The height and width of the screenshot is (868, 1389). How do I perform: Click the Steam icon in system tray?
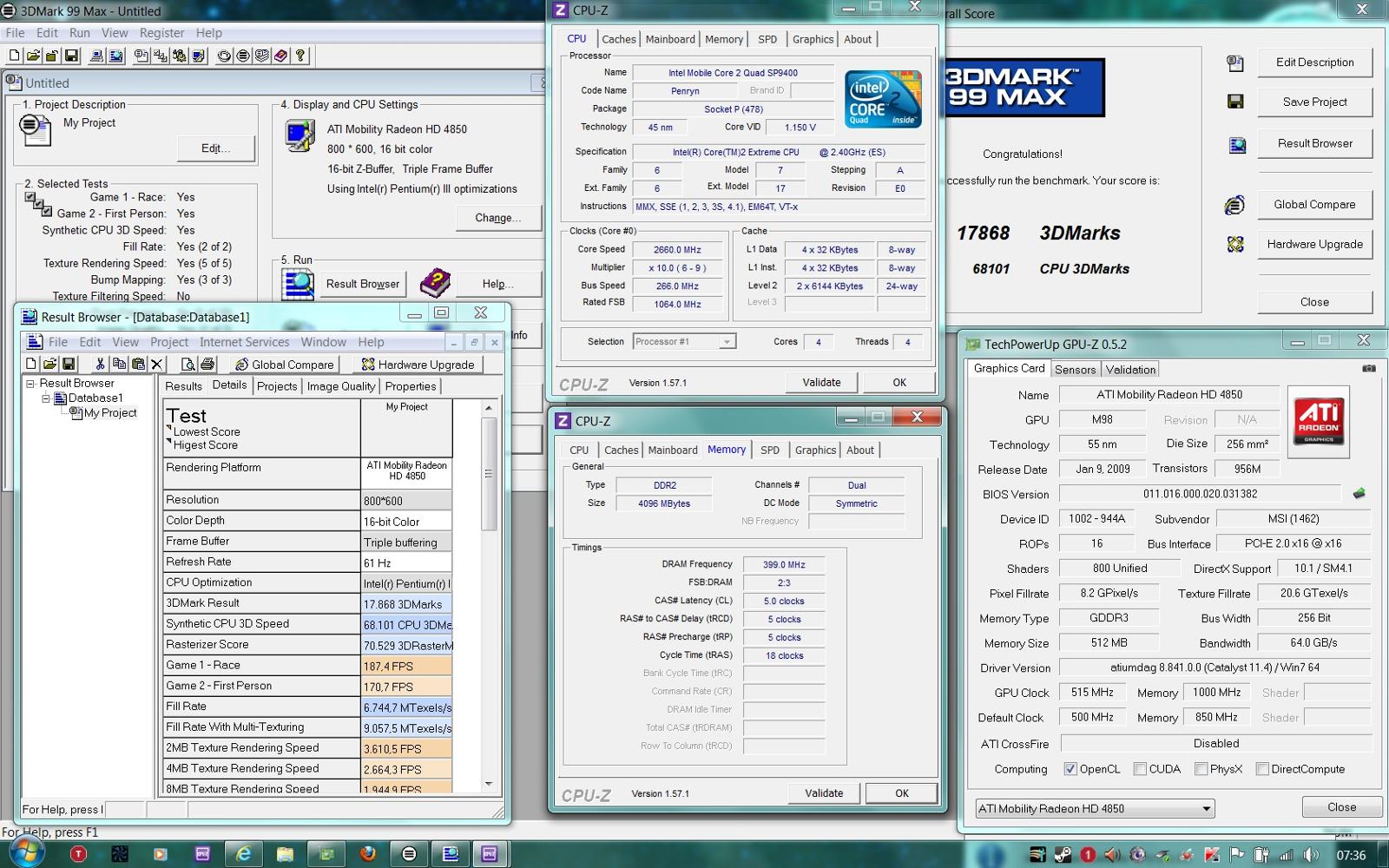coord(1063,855)
